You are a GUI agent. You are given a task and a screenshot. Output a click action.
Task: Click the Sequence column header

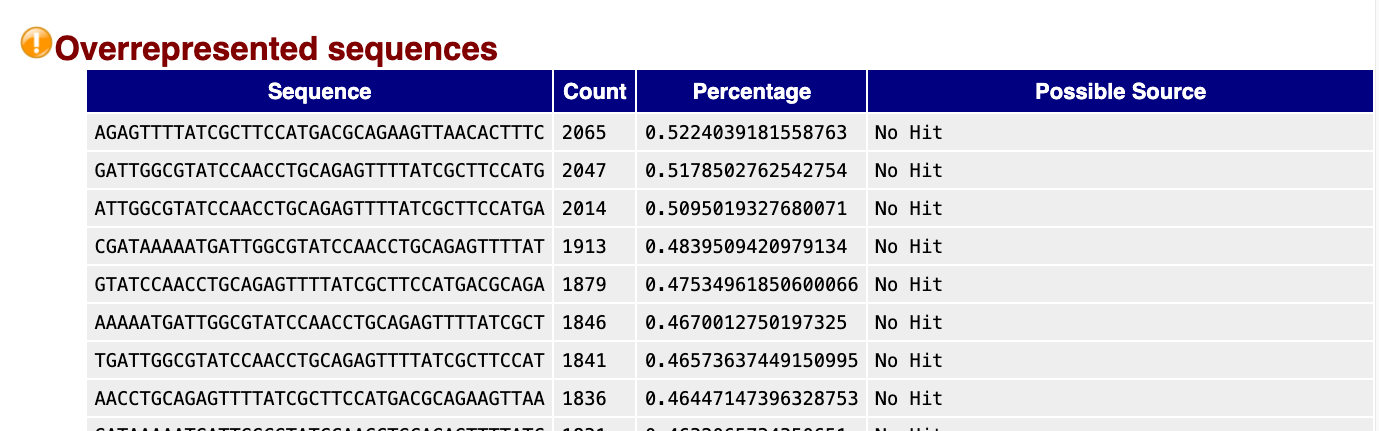[319, 92]
